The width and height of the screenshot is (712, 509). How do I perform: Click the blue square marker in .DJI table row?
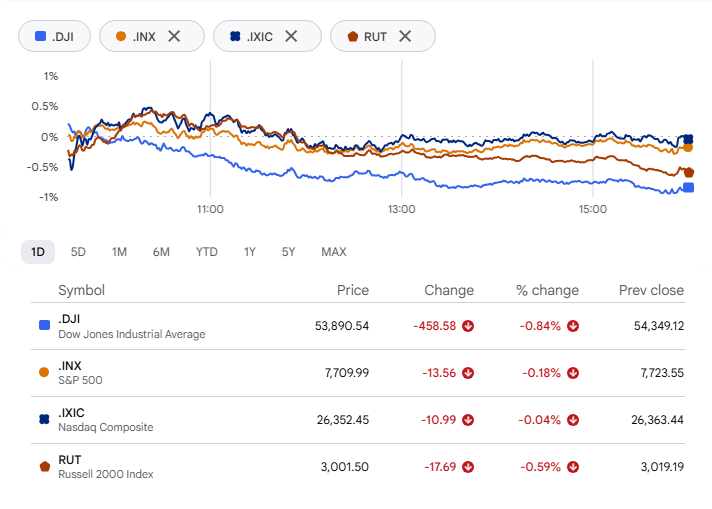44,325
